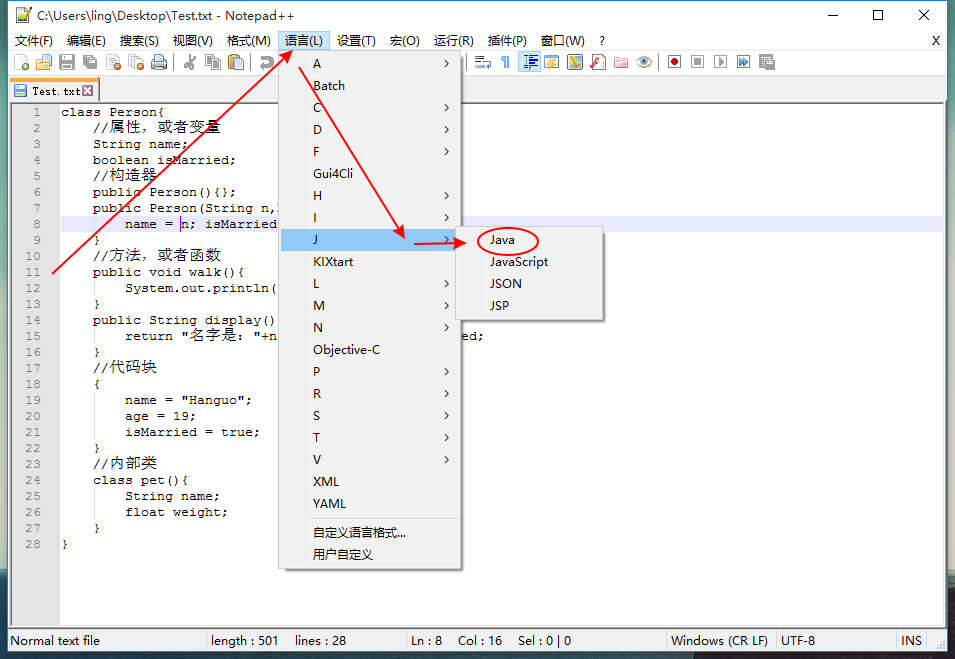Toggle show all characters pilcrow icon
Screen dimensions: 955x659
tap(506, 62)
